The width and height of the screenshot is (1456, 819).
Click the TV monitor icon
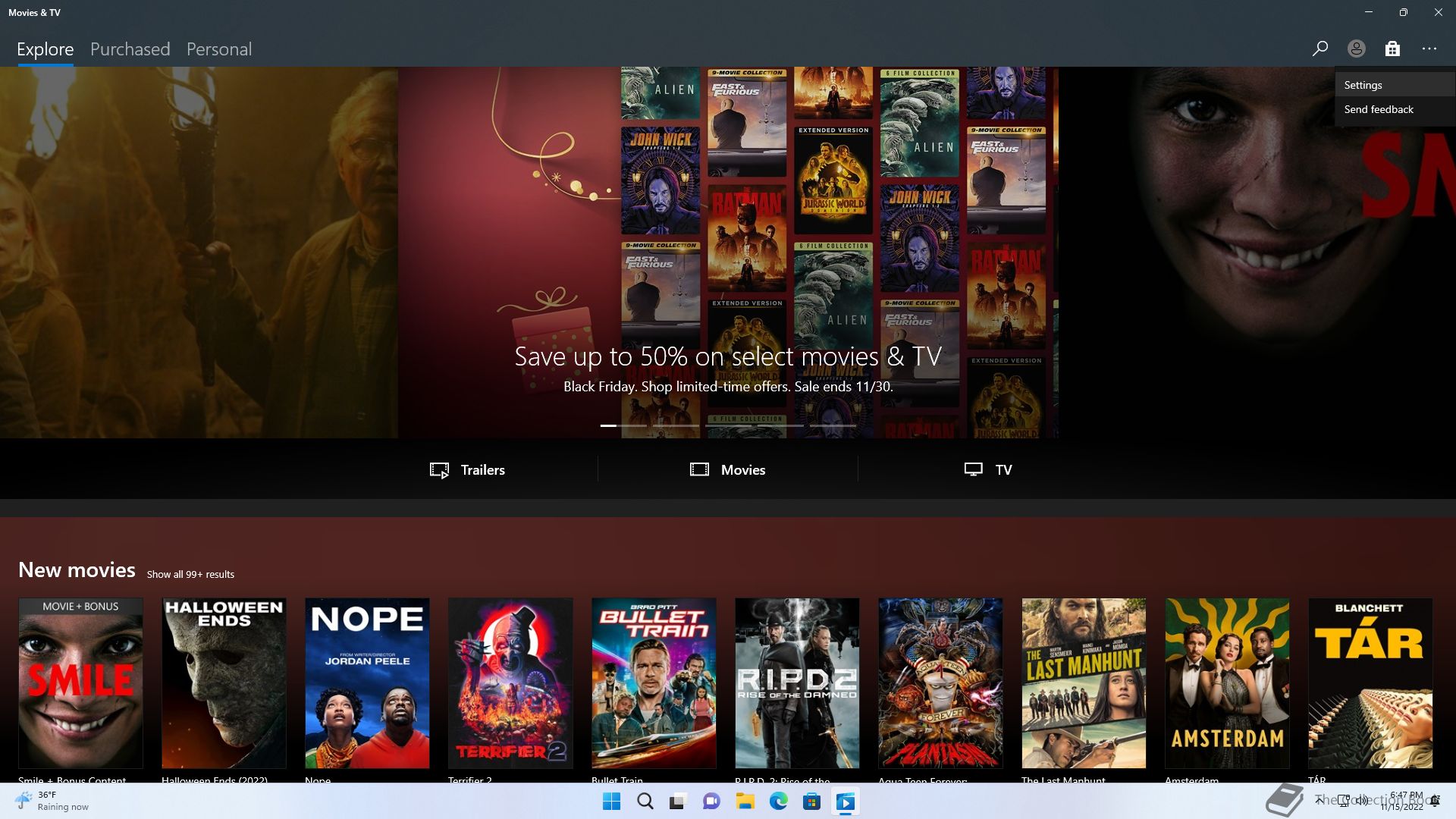tap(973, 469)
